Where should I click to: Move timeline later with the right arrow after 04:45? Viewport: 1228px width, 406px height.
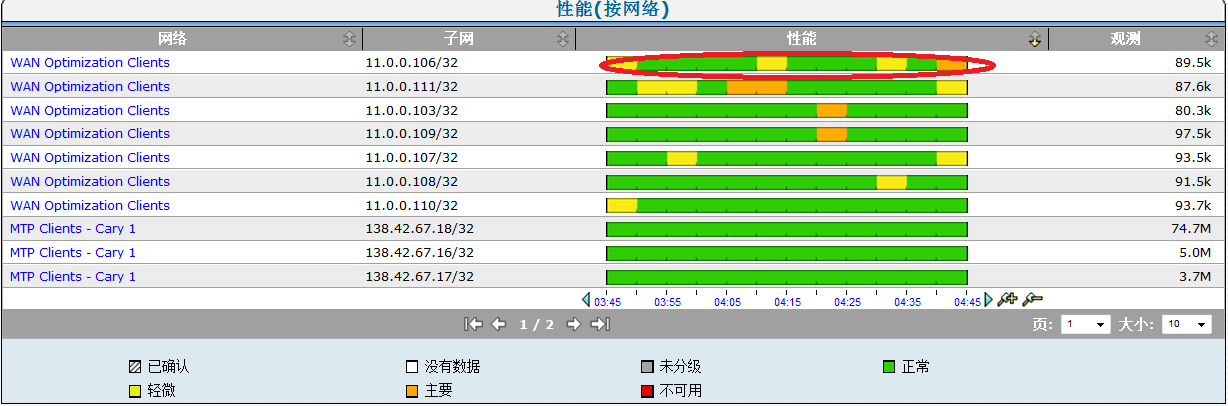(x=989, y=300)
